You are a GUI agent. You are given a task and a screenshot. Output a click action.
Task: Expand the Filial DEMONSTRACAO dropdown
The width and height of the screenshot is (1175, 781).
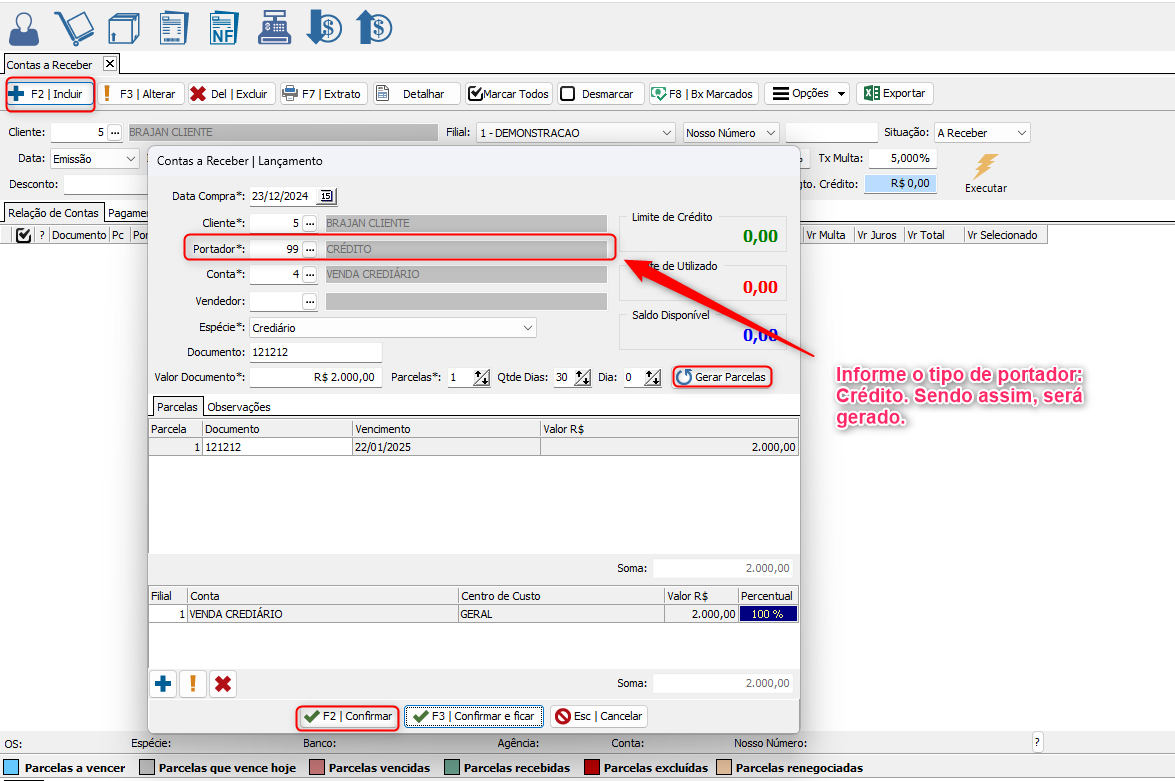[667, 133]
